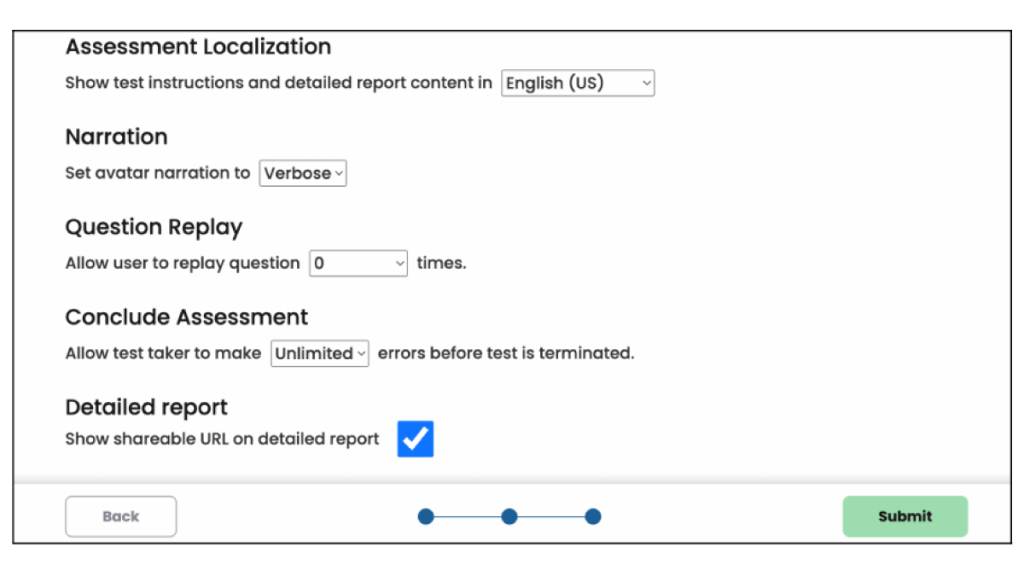Select the Conclude Assessment heading
Screen dimensions: 1024x576
[x=186, y=317]
